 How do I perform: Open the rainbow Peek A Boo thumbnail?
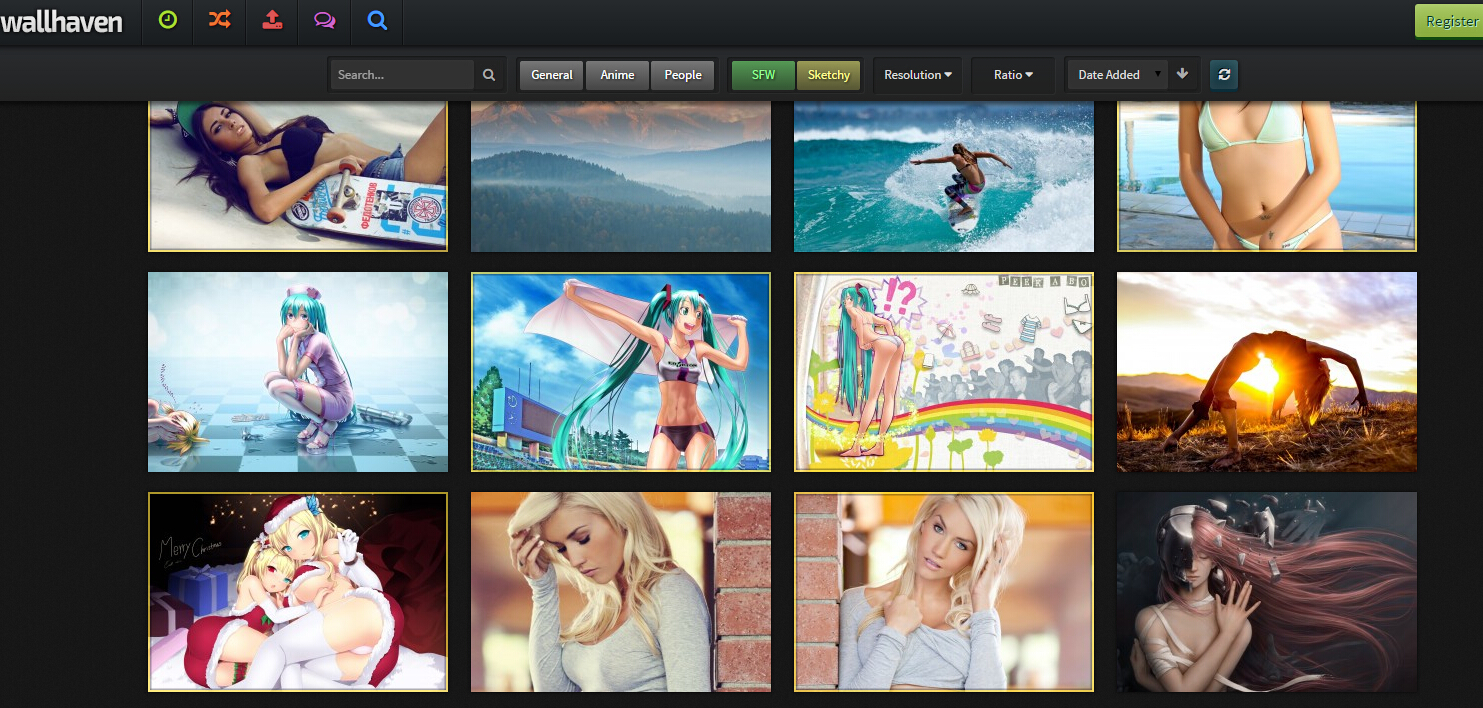(944, 372)
